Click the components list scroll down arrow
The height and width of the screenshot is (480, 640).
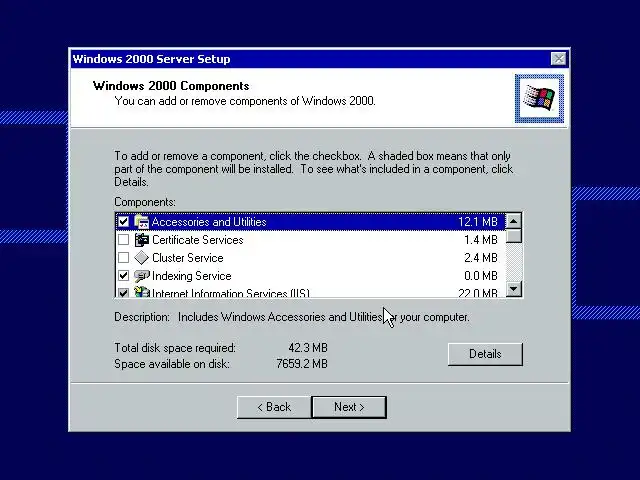(x=513, y=289)
